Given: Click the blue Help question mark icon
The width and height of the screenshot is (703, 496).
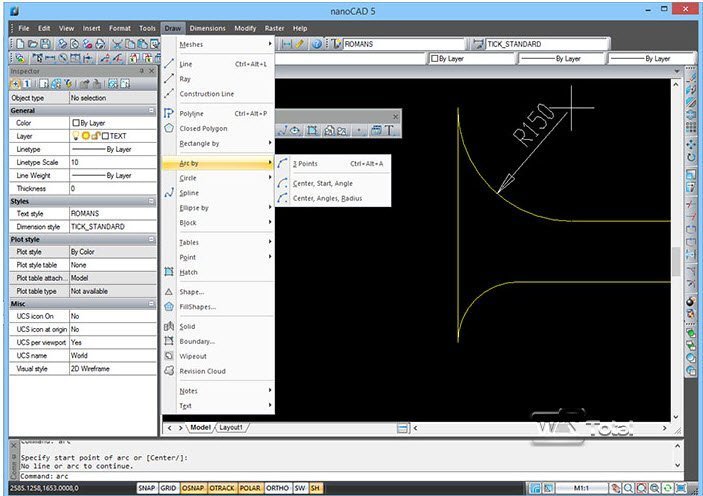Looking at the screenshot, I should tap(317, 44).
